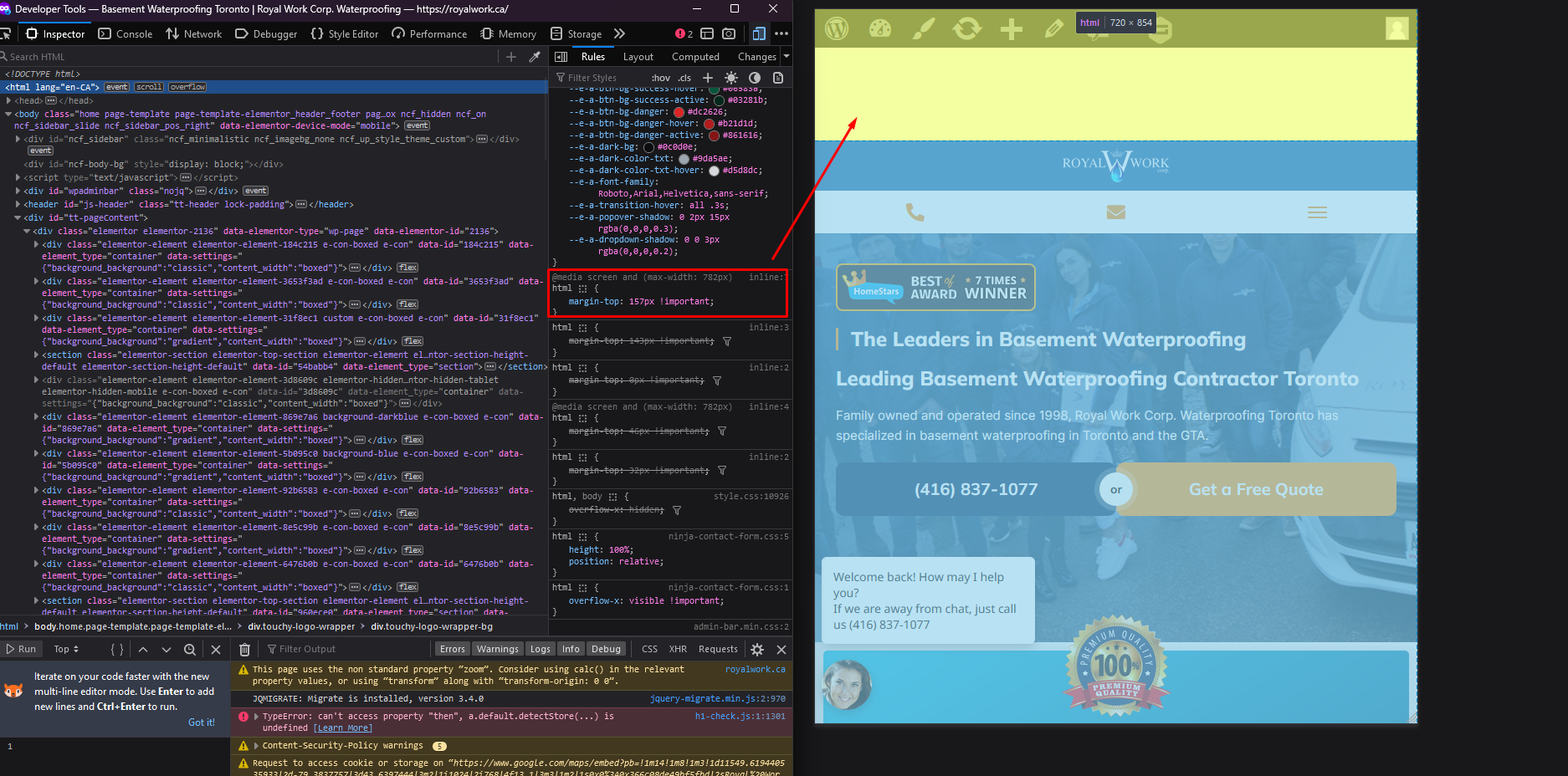Screen dimensions: 1568x776
Task: Open the Learn More link
Action: coord(343,728)
